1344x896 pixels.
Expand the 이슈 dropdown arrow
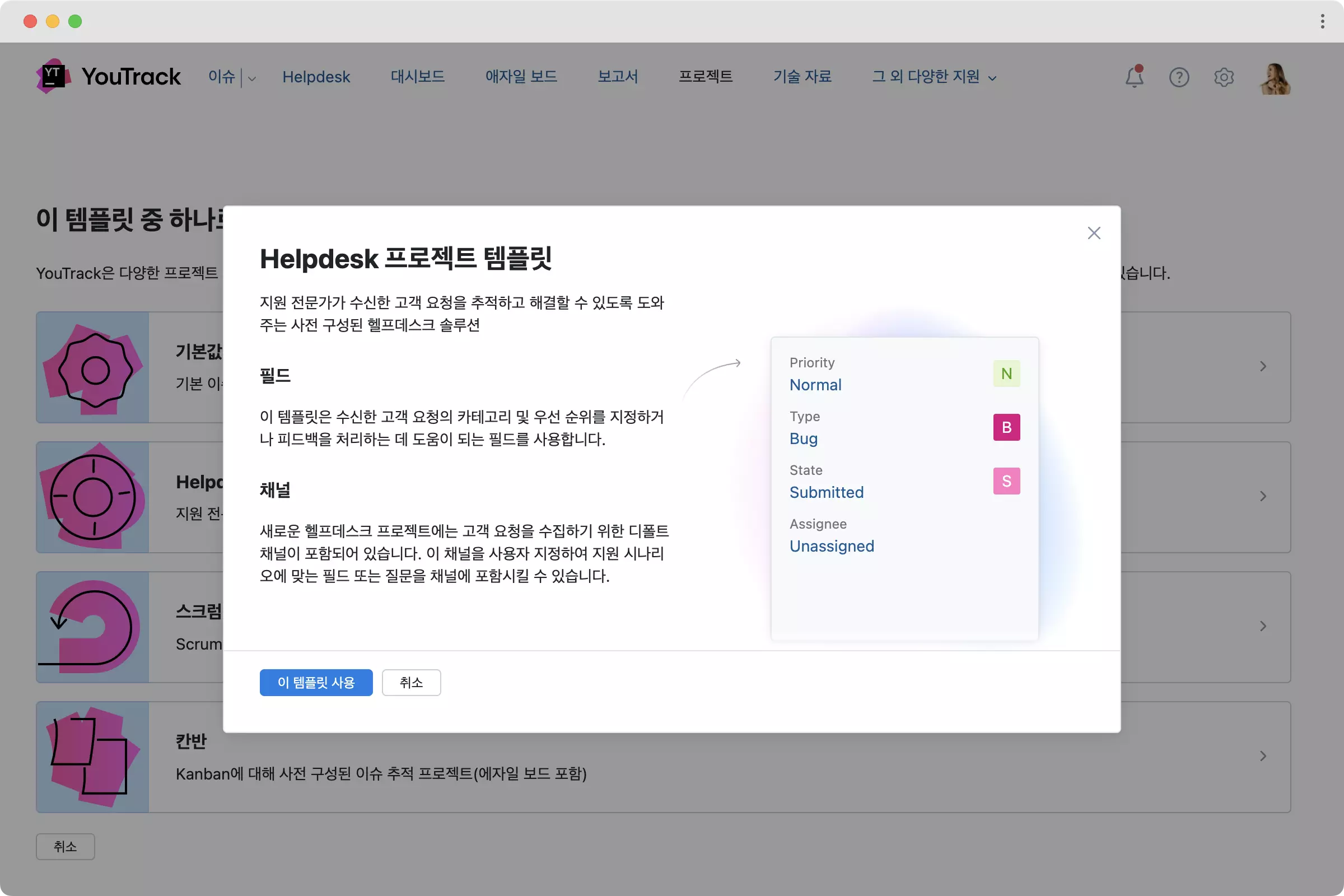pyautogui.click(x=252, y=78)
